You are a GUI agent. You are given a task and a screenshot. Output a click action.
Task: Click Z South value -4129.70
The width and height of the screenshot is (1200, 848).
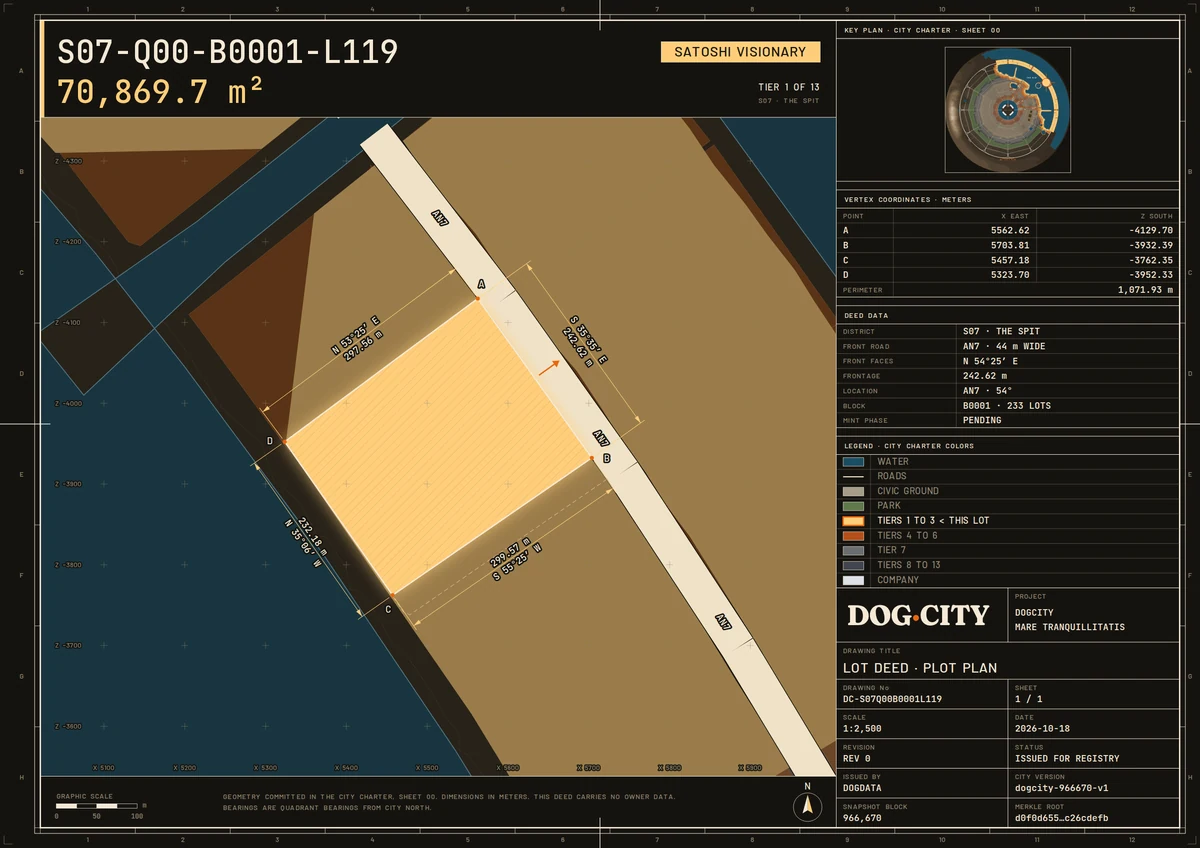[x=1150, y=230]
